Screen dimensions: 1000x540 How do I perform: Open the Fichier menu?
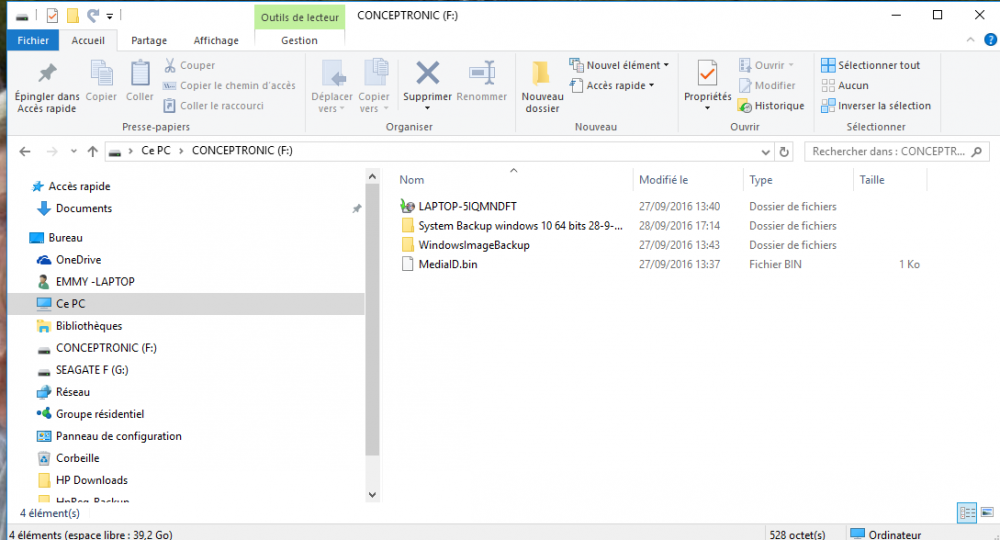tap(33, 41)
